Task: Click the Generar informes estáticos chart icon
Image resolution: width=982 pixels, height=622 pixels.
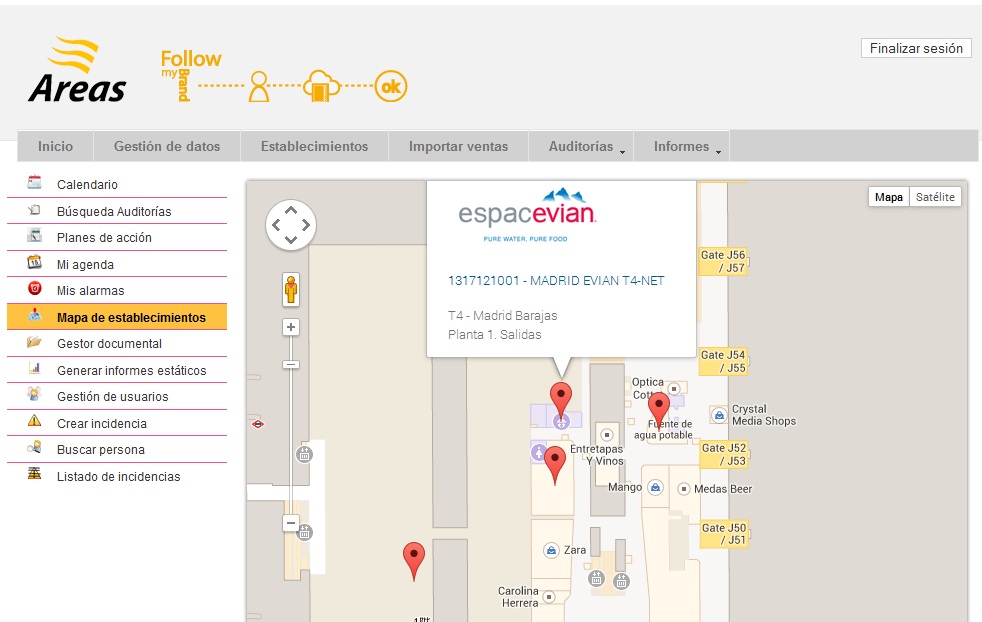Action: pos(34,368)
